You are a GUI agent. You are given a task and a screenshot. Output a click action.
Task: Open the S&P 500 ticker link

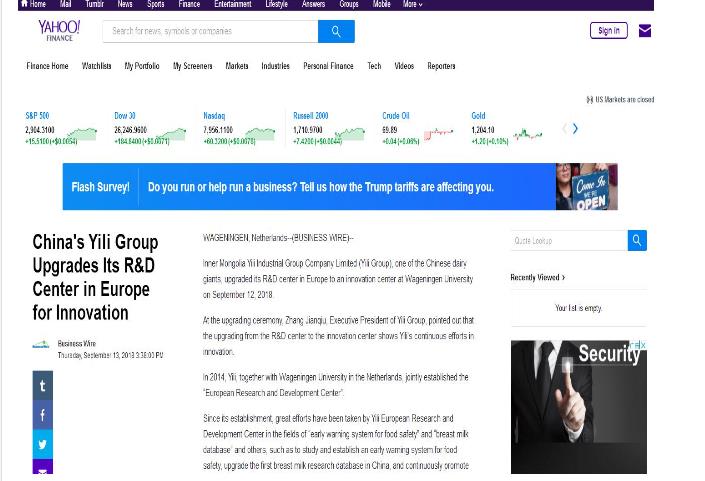37,116
